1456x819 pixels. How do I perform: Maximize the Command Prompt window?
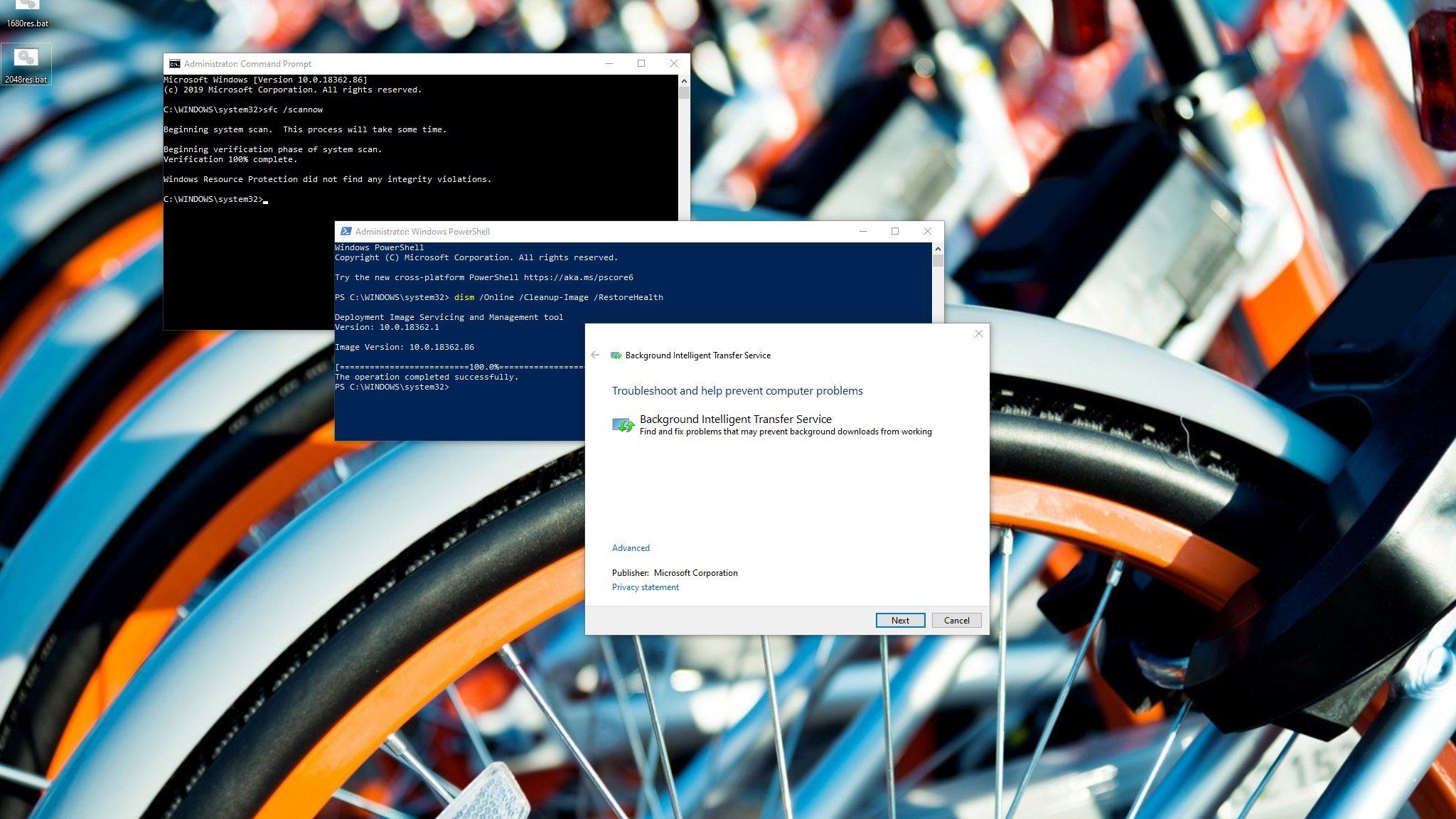tap(641, 64)
